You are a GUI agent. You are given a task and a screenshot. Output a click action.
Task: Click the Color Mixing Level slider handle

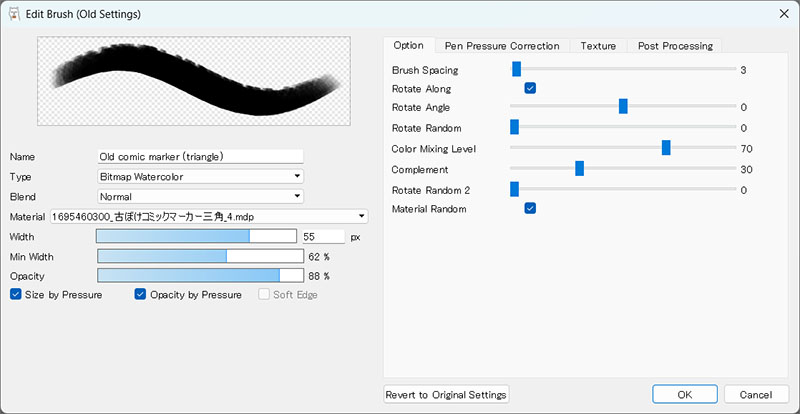[666, 148]
